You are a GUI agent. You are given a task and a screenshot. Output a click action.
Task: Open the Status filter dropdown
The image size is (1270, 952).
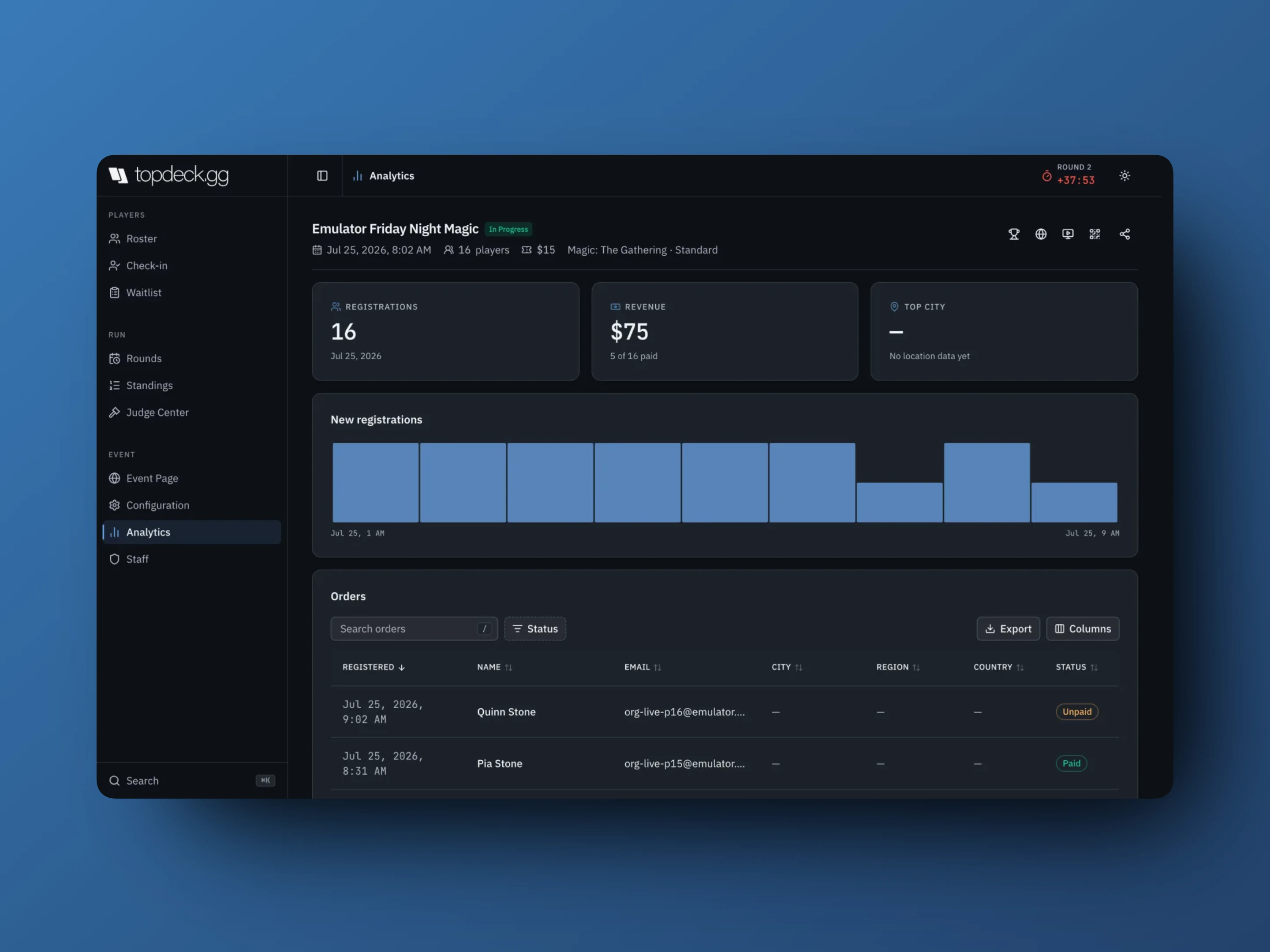coord(535,628)
